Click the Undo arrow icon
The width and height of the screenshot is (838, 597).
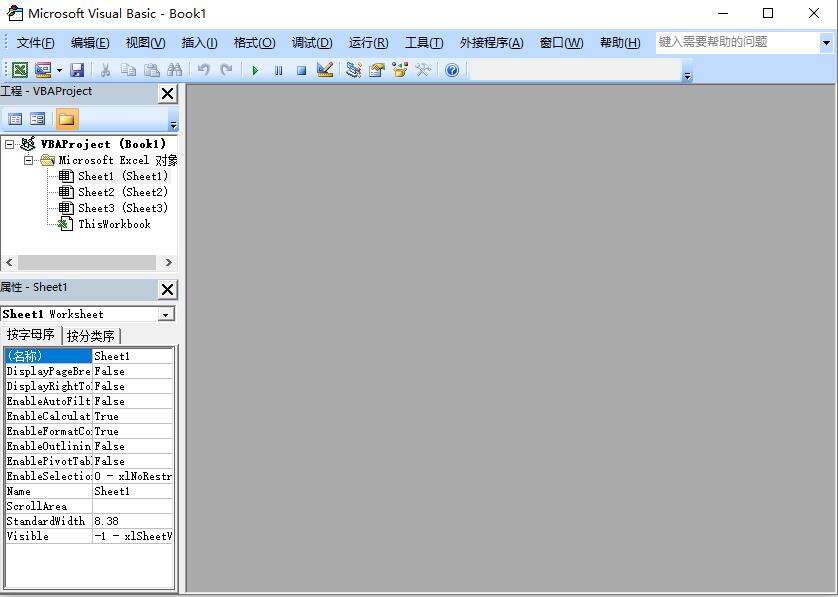(203, 70)
